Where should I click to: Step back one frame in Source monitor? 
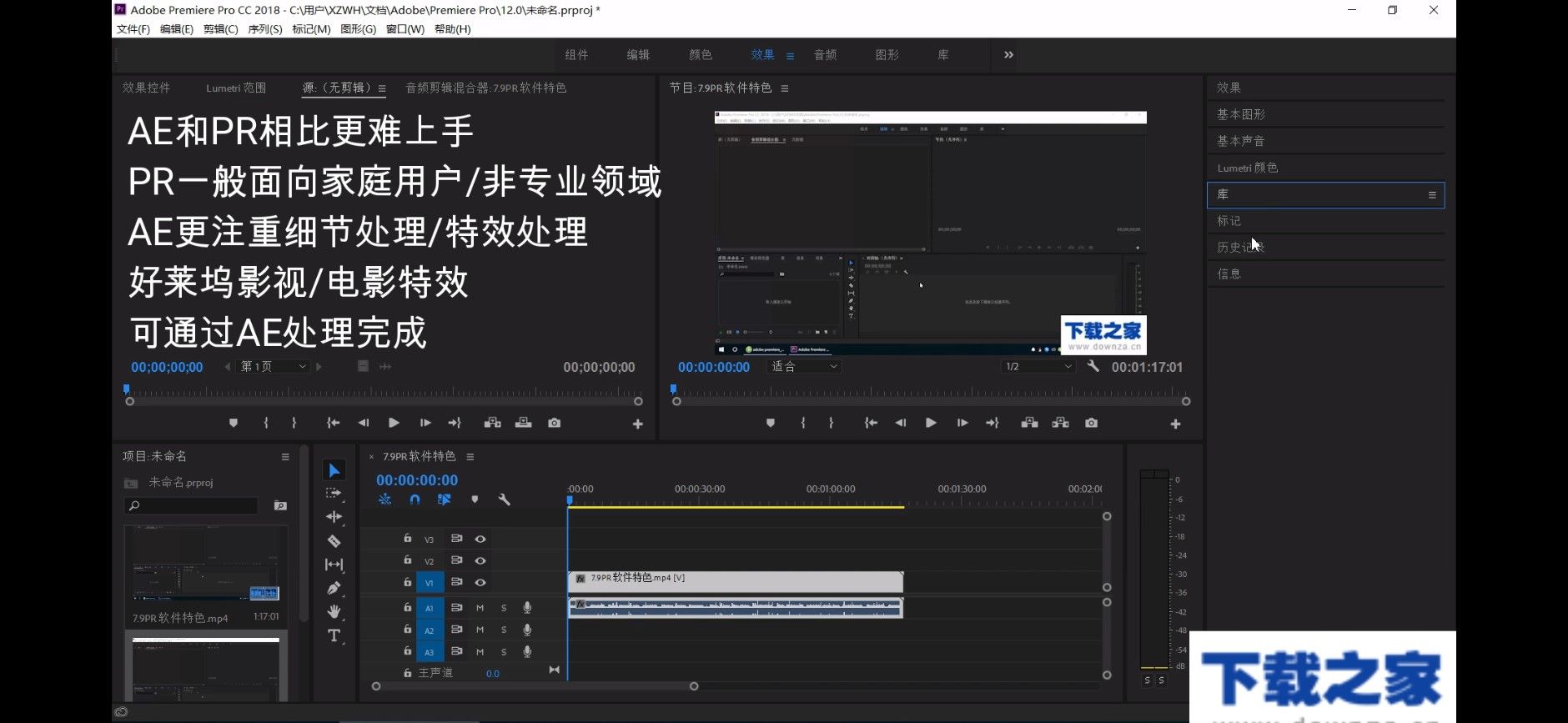click(364, 423)
